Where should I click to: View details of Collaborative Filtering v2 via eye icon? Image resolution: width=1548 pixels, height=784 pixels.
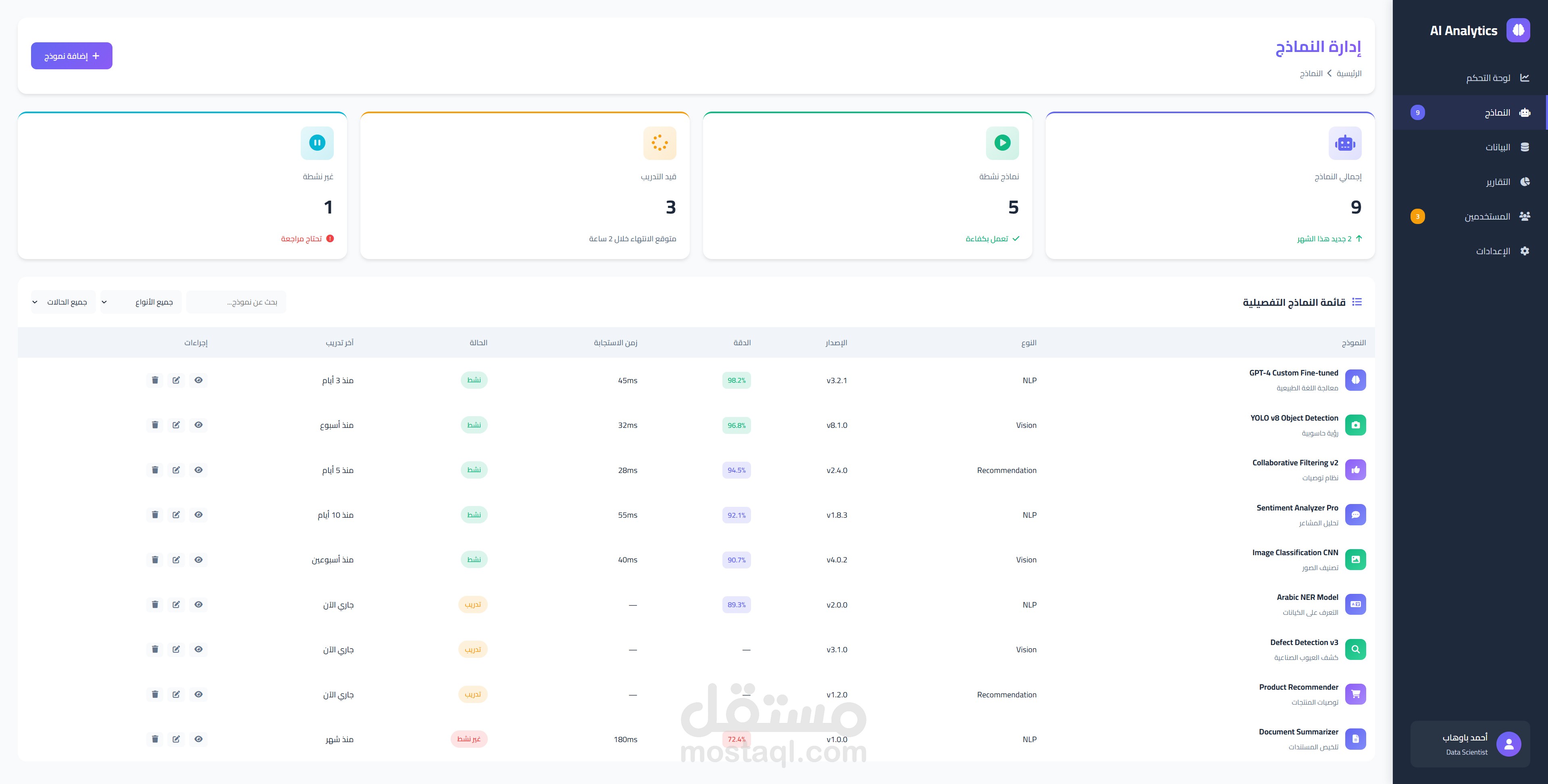pyautogui.click(x=198, y=470)
